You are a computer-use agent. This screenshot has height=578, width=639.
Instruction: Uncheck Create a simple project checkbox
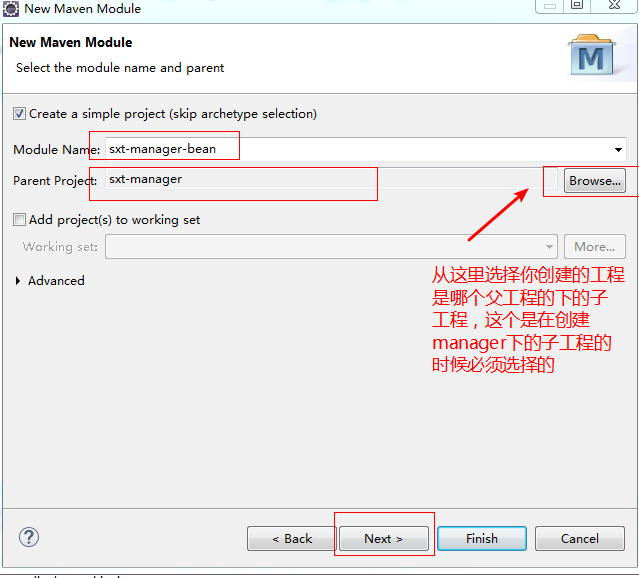tap(19, 114)
